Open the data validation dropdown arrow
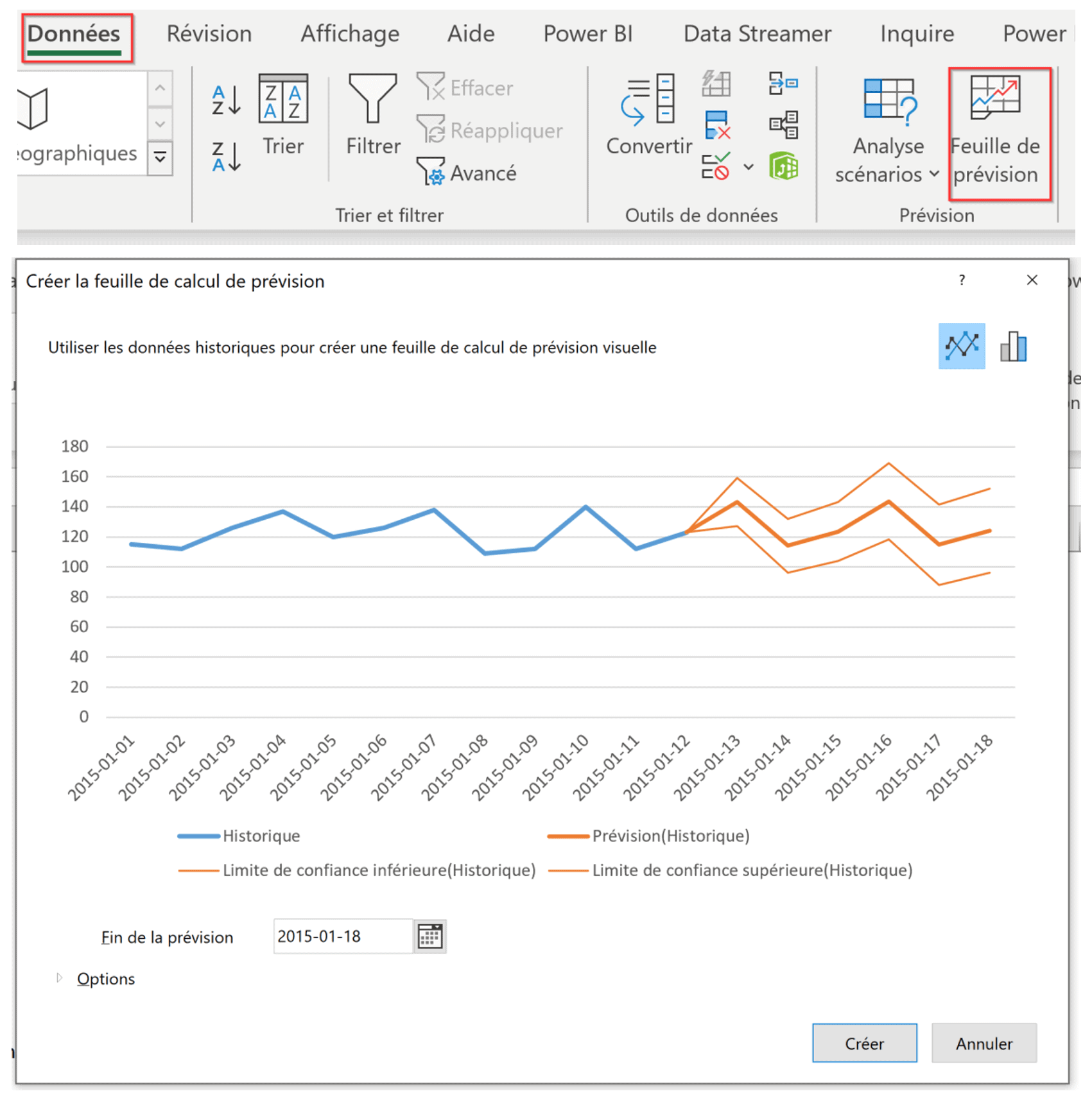This screenshot has width=1092, height=1100. click(749, 168)
